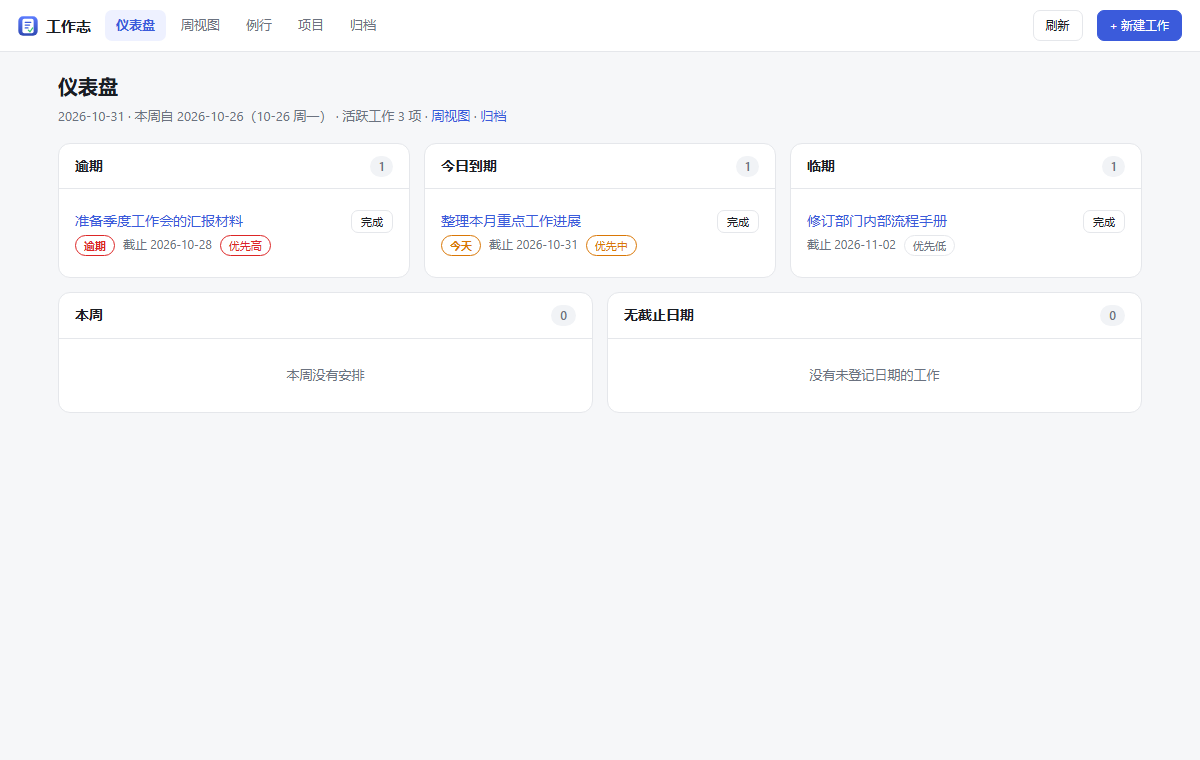Mark 修订部门内部流程手册 as 完成
The image size is (1200, 760).
[x=1104, y=222]
